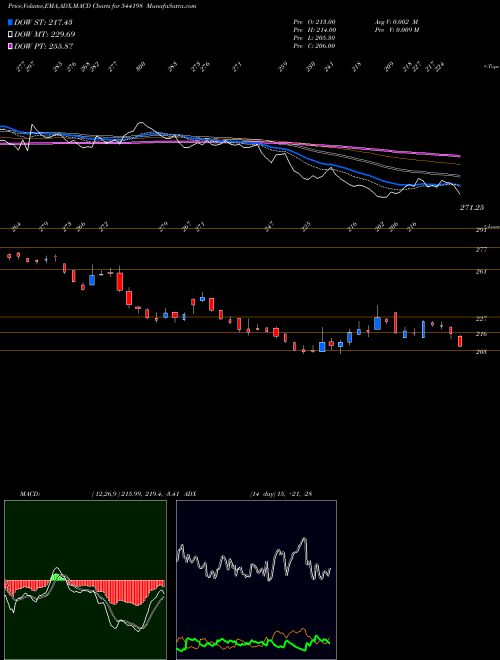
Task: Click the 'Pre L: 205.30' value
Action: tap(314, 38)
